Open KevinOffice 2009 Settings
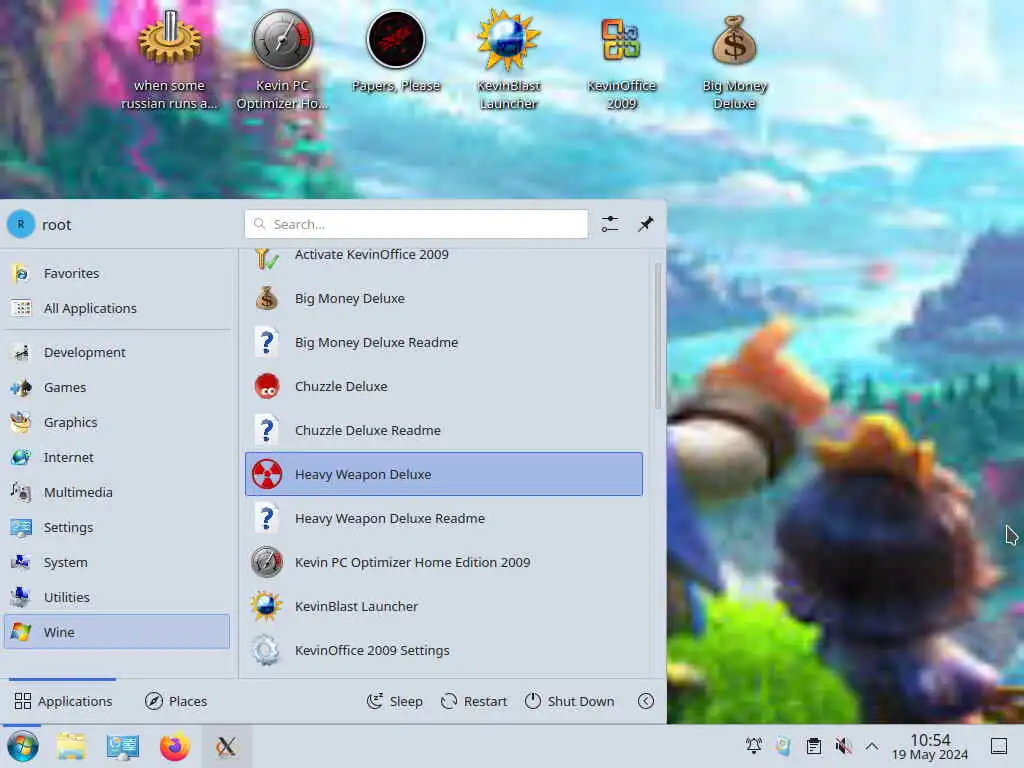Viewport: 1024px width, 768px height. (443, 650)
